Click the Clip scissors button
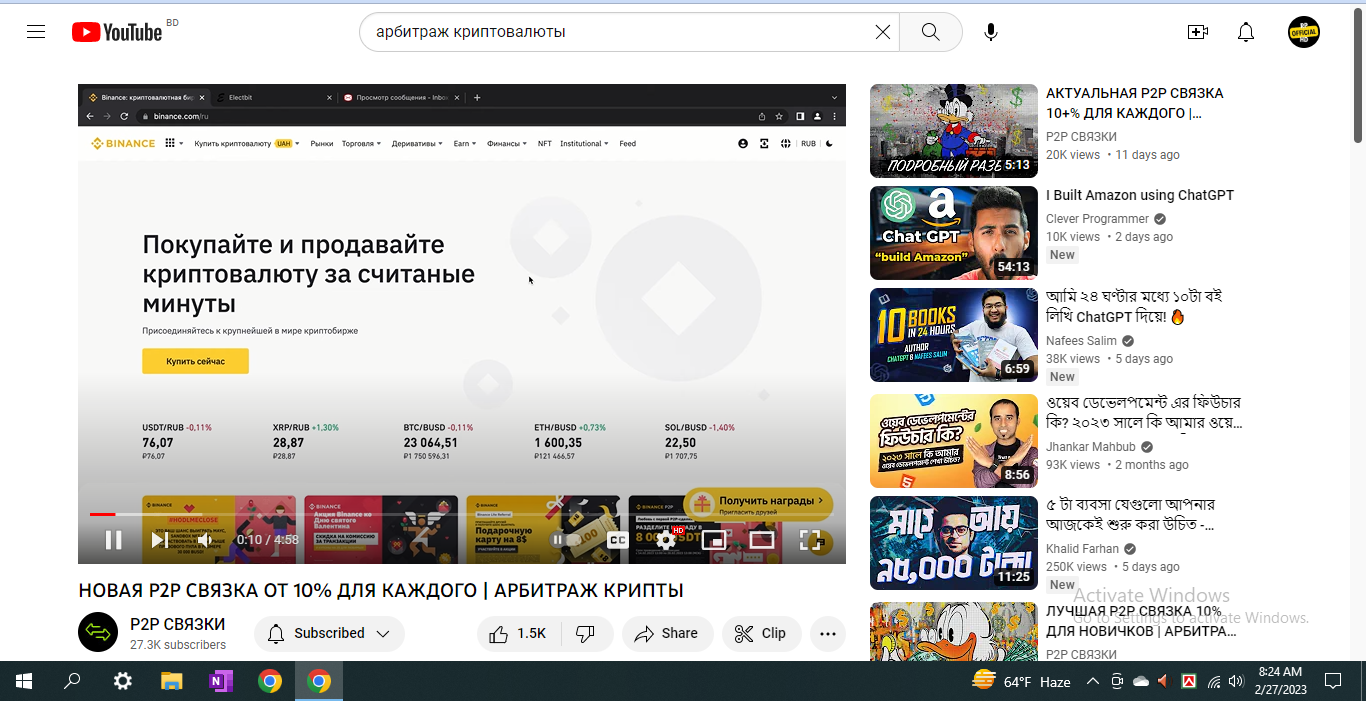Screen dimensions: 1366x701 pyautogui.click(x=762, y=633)
